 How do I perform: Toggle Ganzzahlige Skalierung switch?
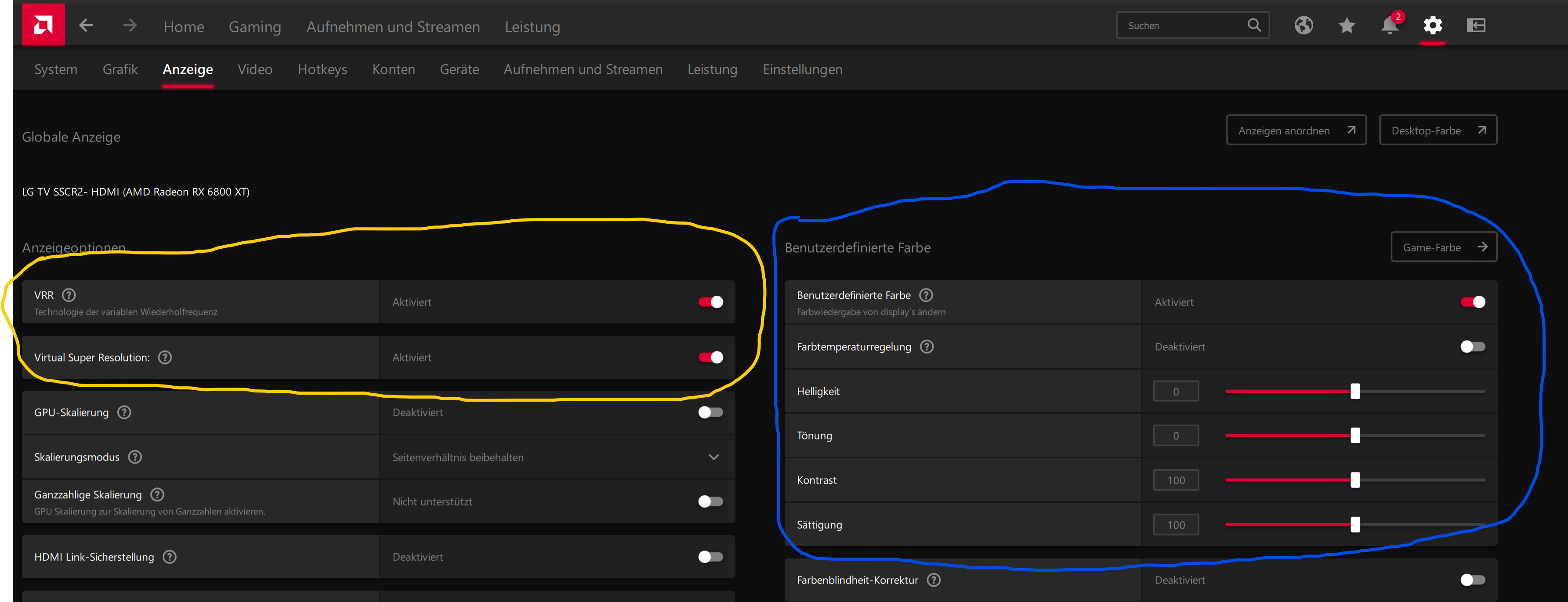click(710, 501)
